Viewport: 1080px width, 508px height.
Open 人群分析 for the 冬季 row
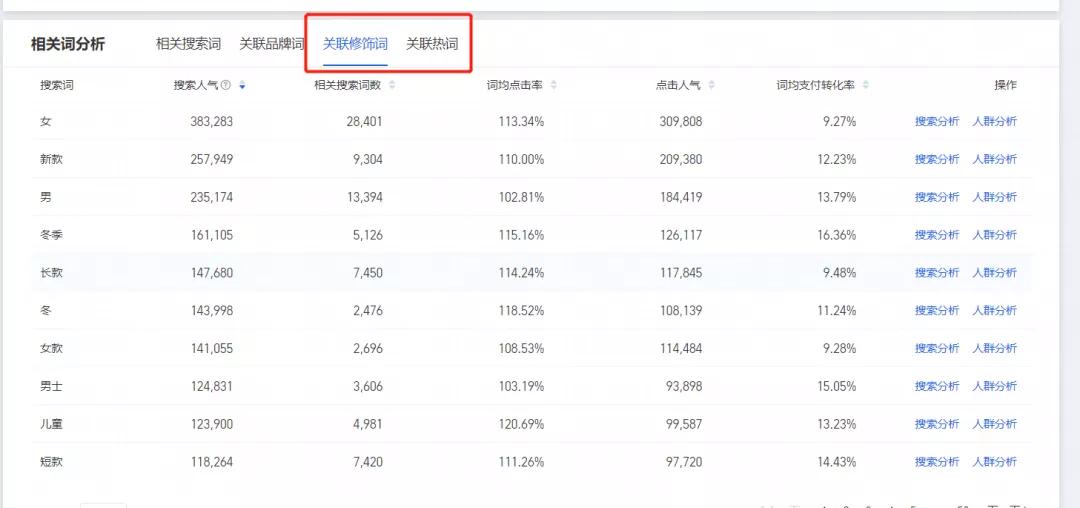(x=995, y=235)
